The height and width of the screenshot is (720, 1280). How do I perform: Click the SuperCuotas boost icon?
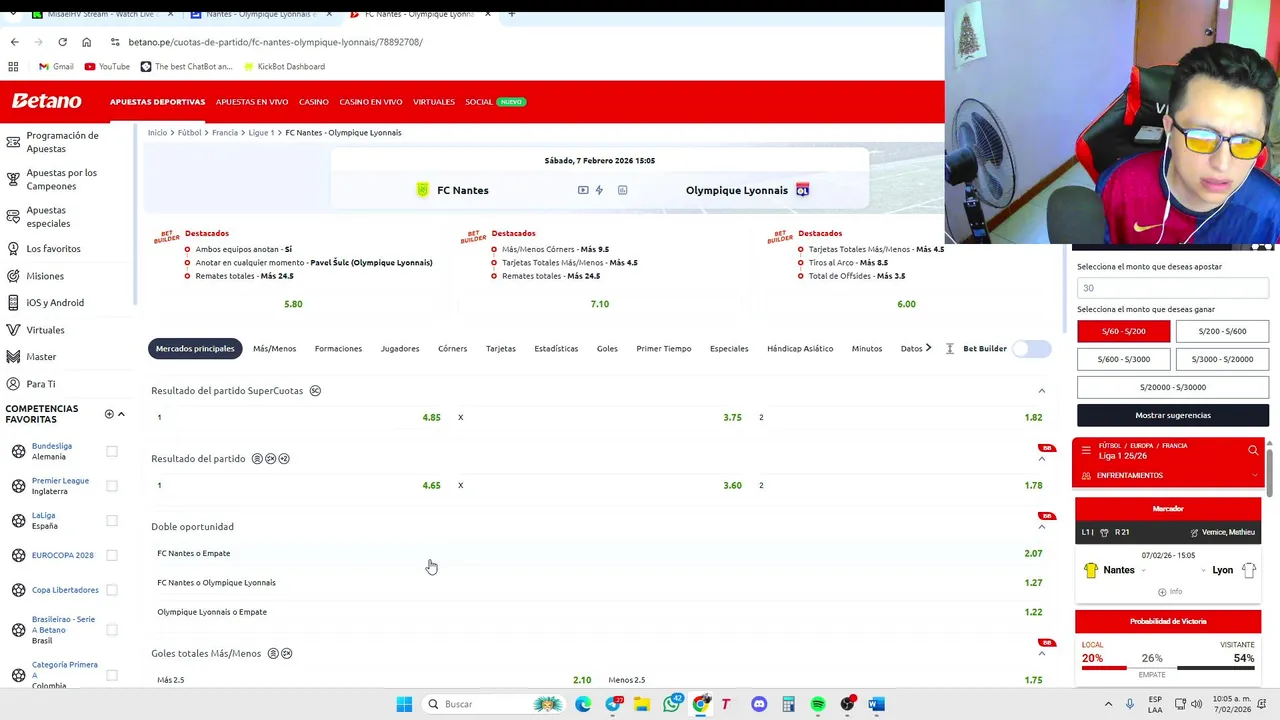[315, 391]
